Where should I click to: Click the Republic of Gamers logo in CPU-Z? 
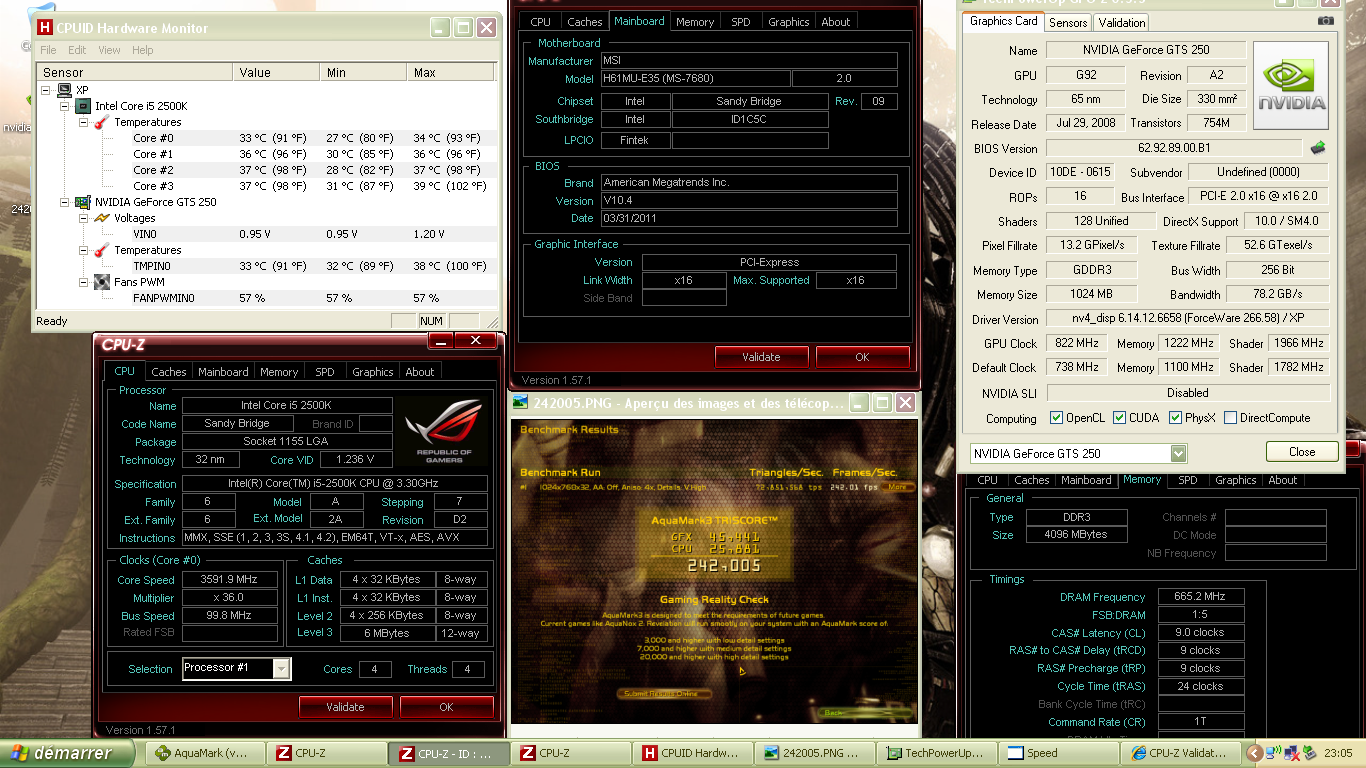442,433
